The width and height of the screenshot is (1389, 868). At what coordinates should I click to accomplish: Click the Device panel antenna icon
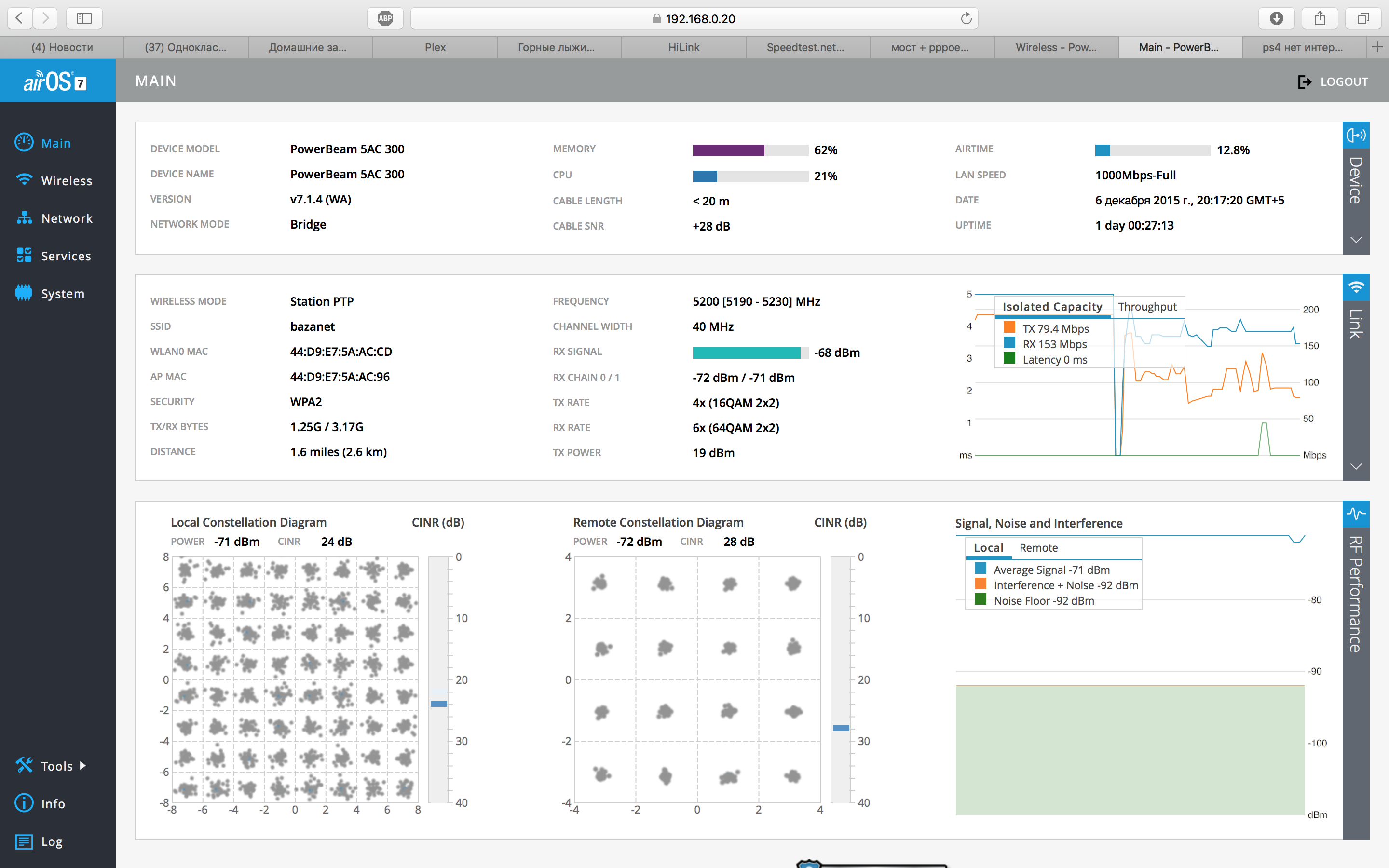(1356, 135)
